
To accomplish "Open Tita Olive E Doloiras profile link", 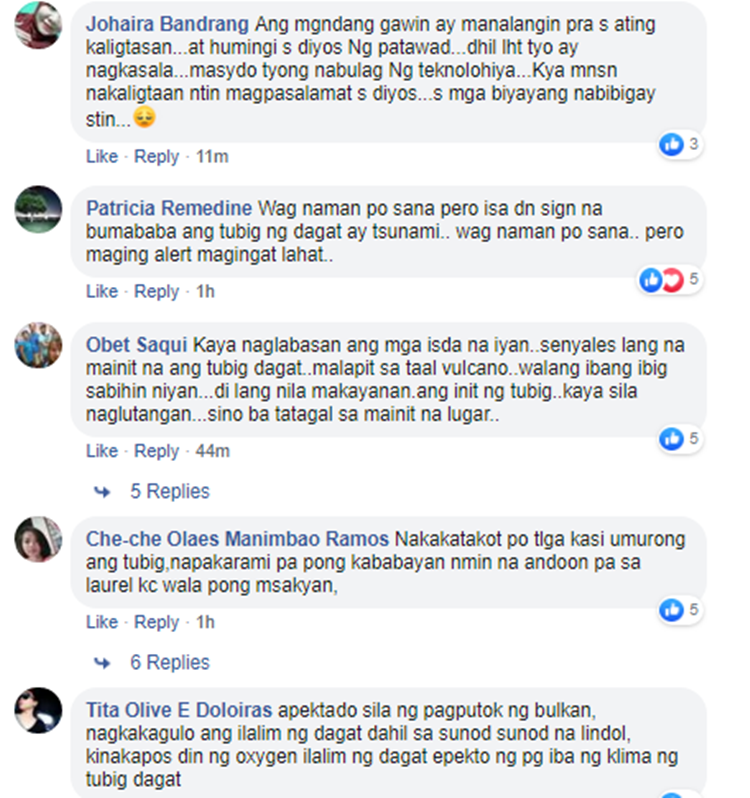I will (179, 710).
